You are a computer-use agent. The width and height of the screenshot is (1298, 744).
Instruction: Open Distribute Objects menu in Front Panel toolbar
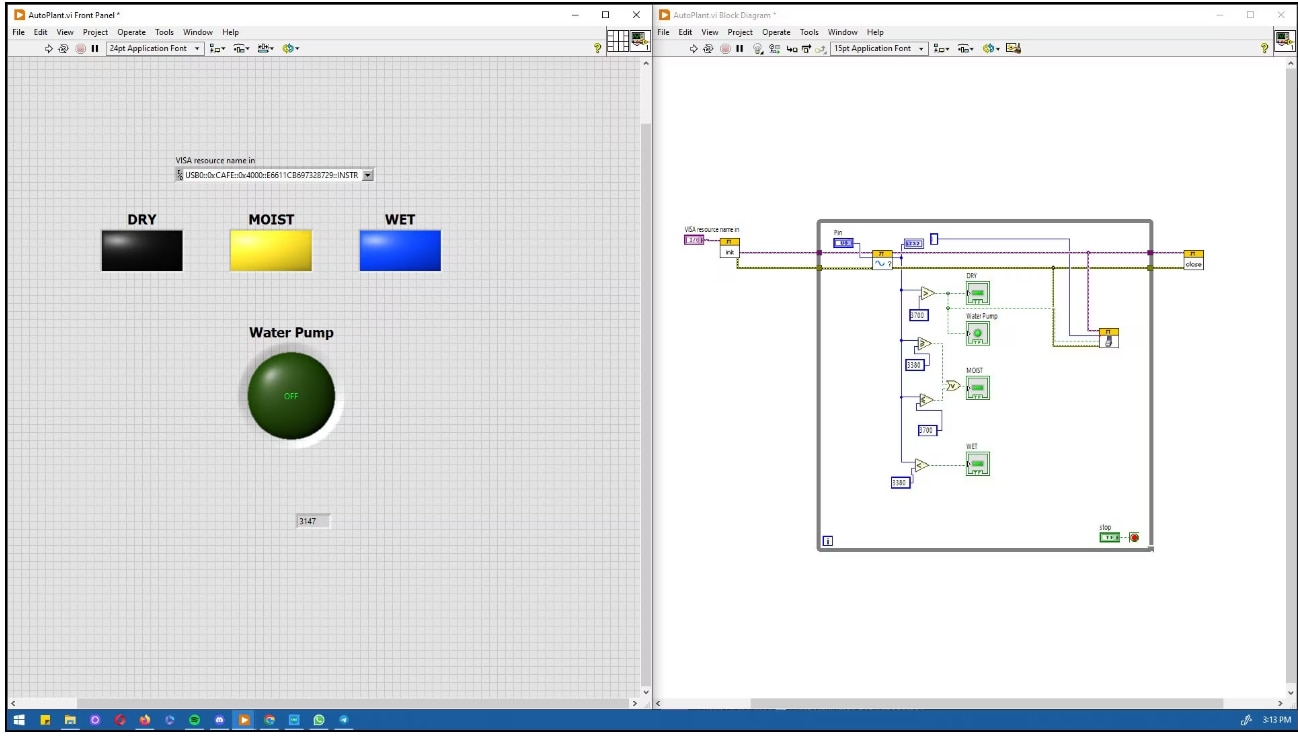[x=241, y=48]
